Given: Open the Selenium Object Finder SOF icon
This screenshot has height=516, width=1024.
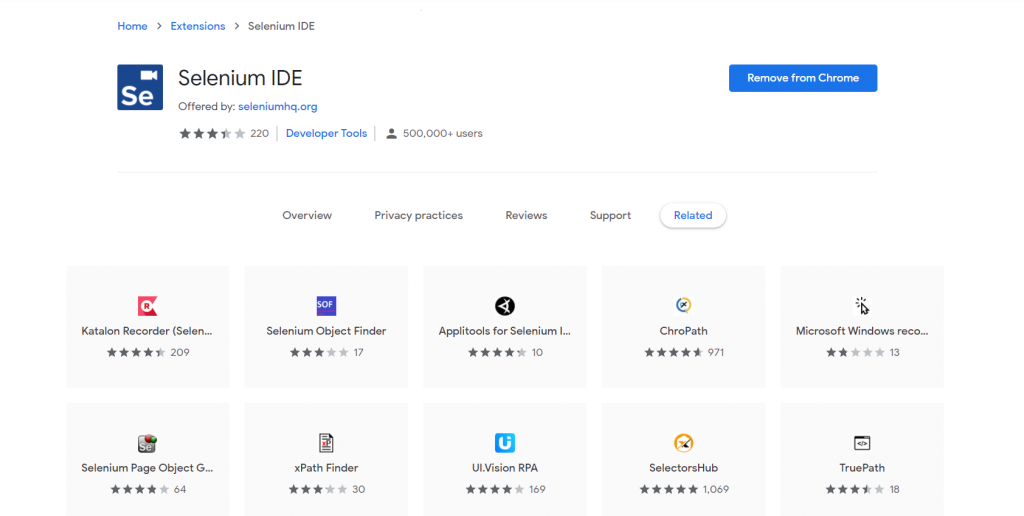Looking at the screenshot, I should click(326, 306).
